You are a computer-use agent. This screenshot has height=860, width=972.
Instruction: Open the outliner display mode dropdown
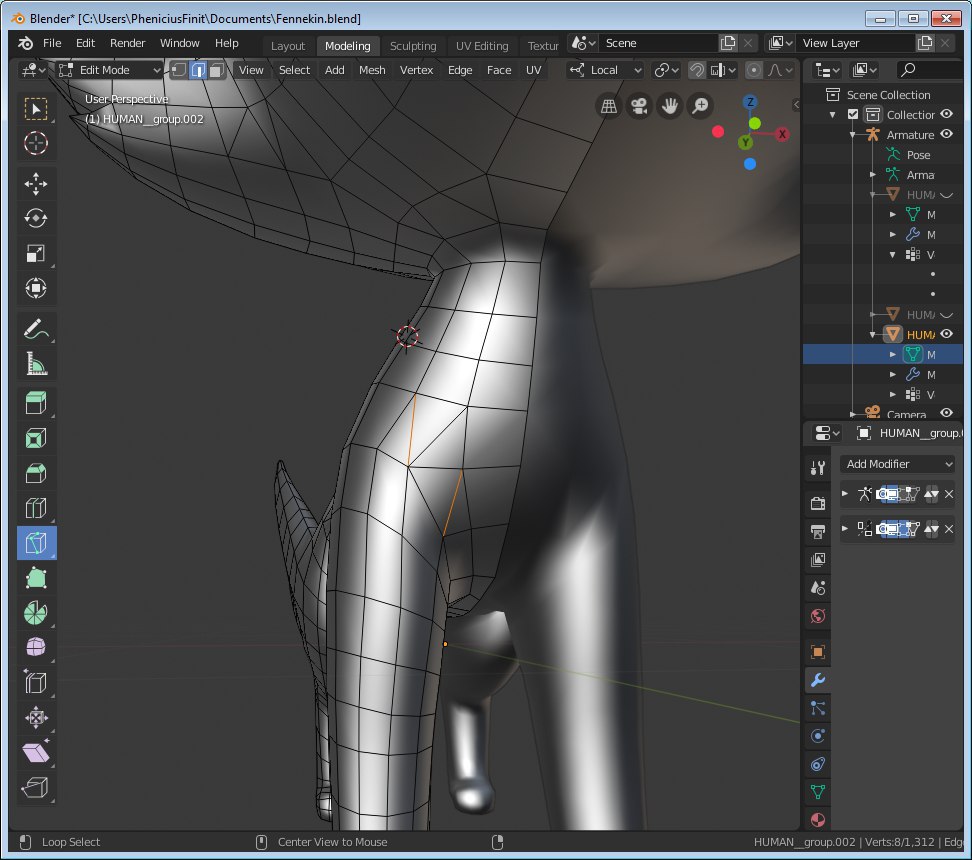(x=864, y=70)
